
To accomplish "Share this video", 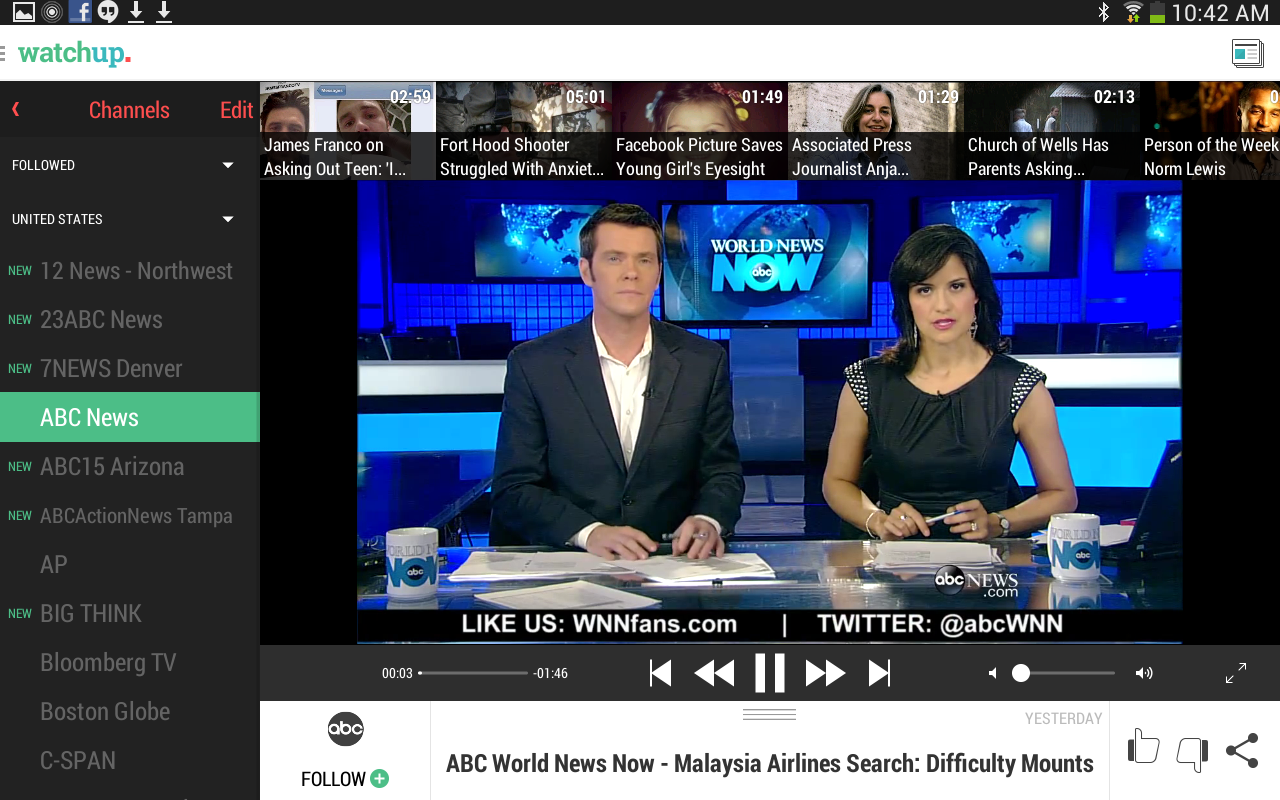I will (x=1242, y=750).
